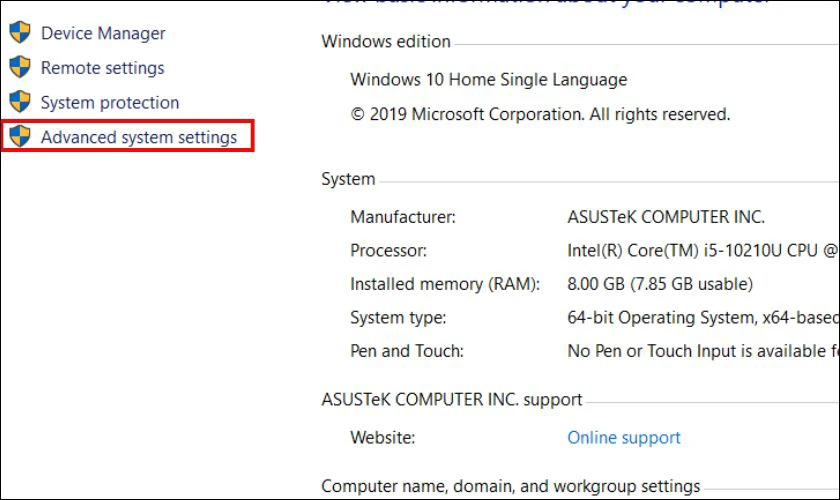
Task: Select the ASUSTeK COMPUTER INC. manufacturer value
Action: click(666, 217)
